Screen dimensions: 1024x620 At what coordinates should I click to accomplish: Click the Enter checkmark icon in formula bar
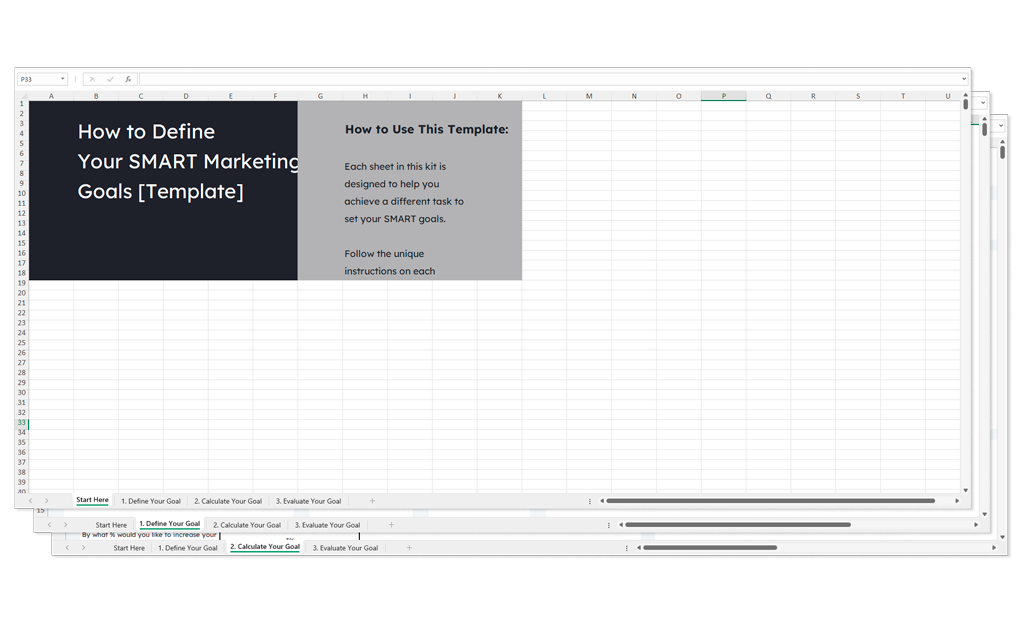pos(110,79)
